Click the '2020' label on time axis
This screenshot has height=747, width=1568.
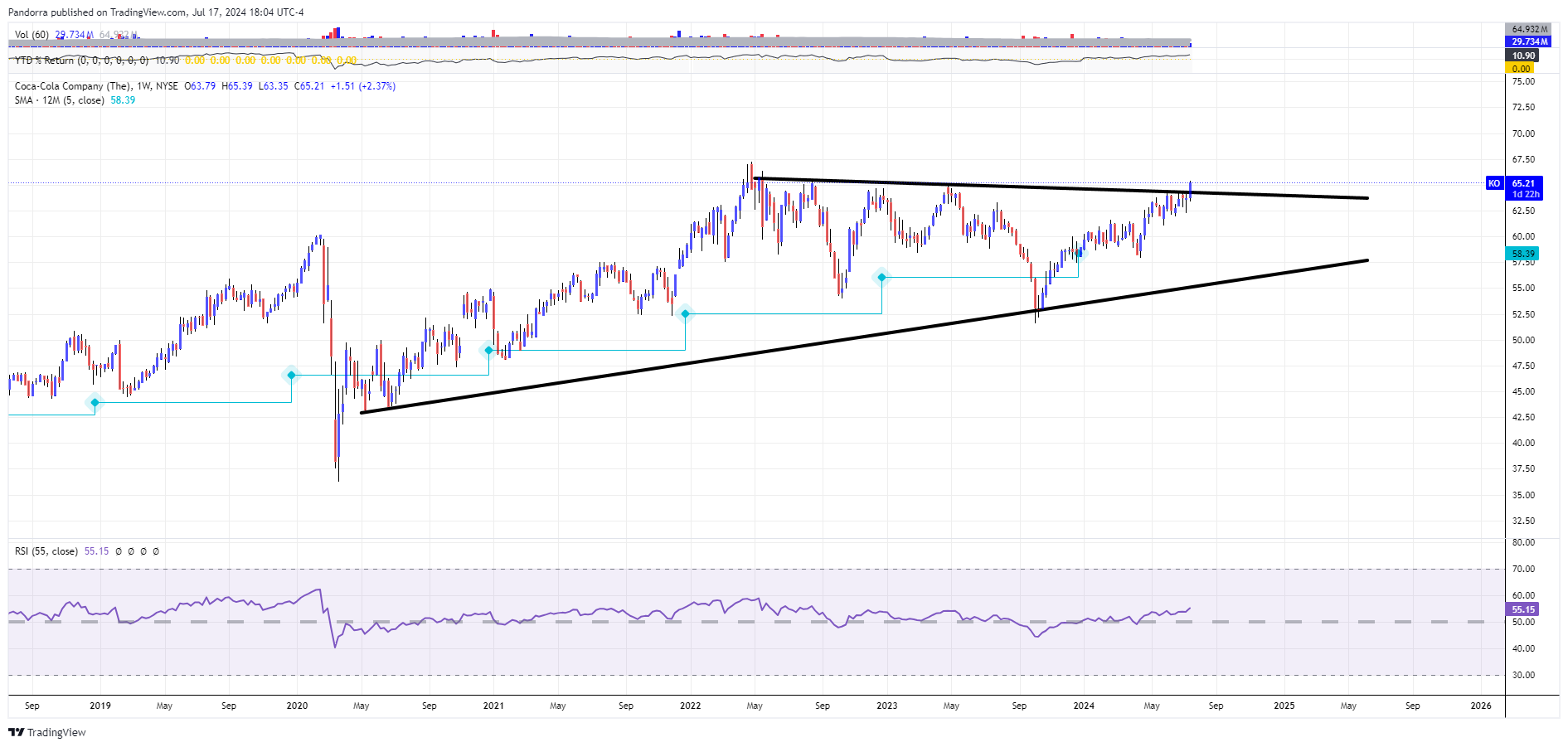point(297,706)
